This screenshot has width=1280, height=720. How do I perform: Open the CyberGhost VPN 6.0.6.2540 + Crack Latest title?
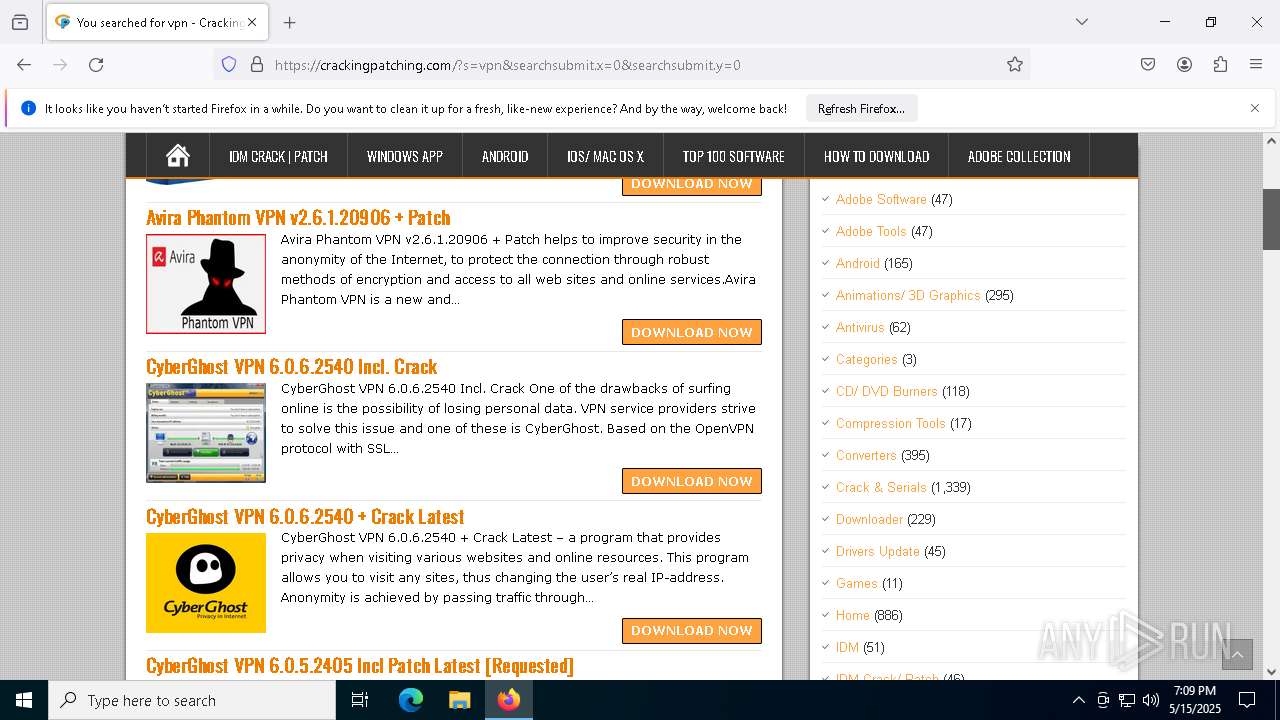click(305, 516)
